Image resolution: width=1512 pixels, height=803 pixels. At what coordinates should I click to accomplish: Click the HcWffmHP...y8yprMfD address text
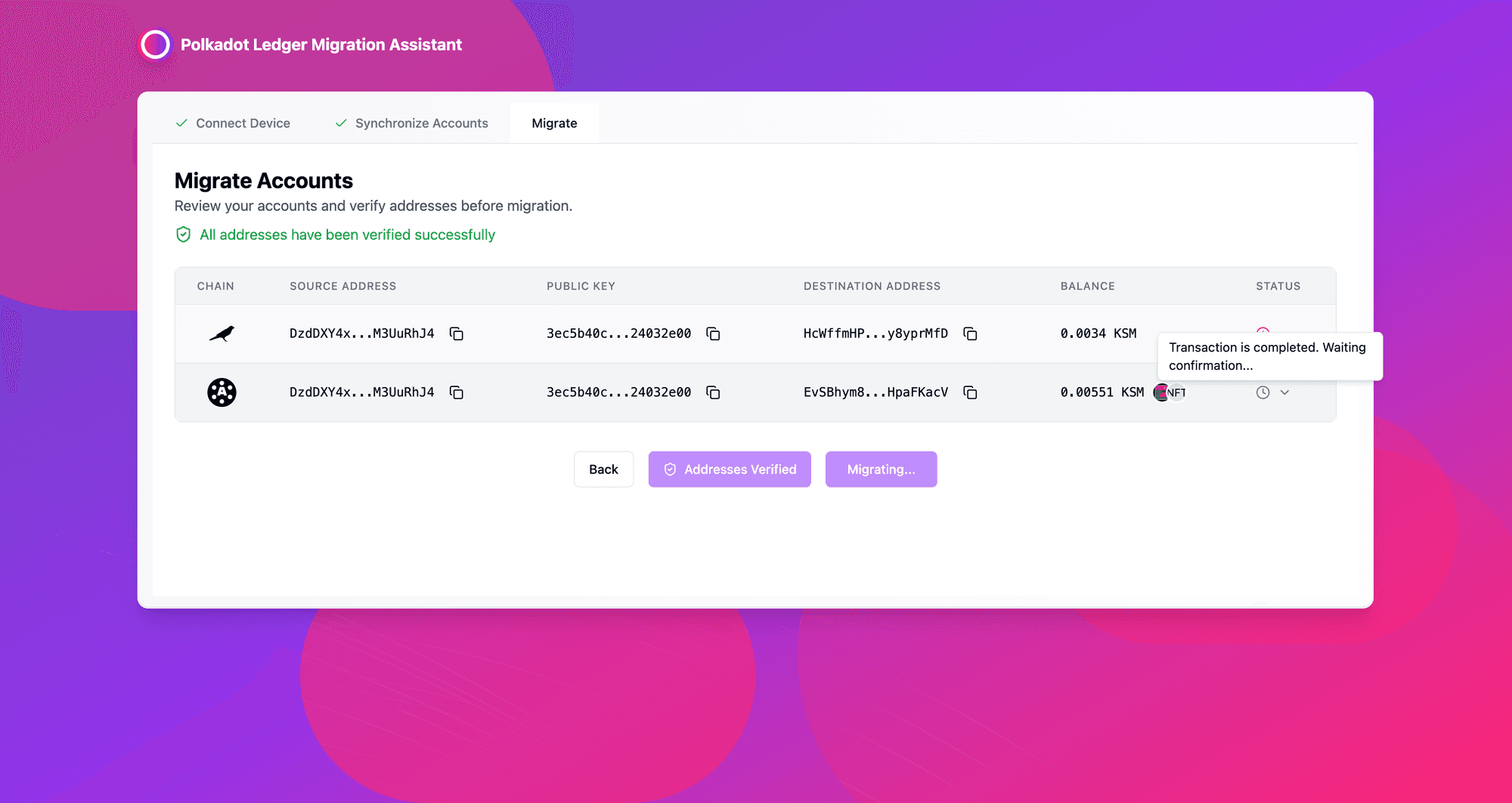[875, 333]
